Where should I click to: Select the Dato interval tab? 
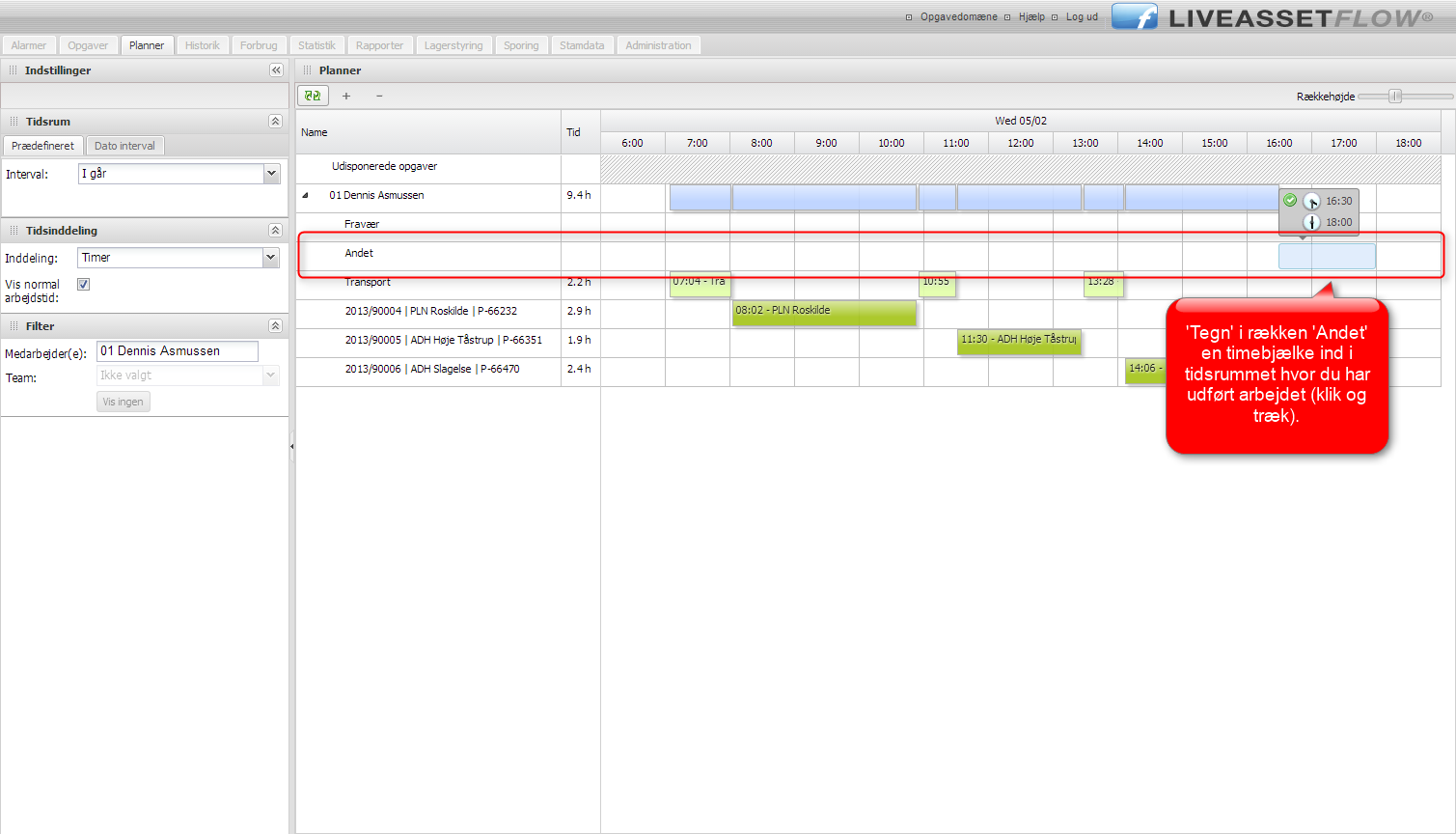(x=124, y=146)
